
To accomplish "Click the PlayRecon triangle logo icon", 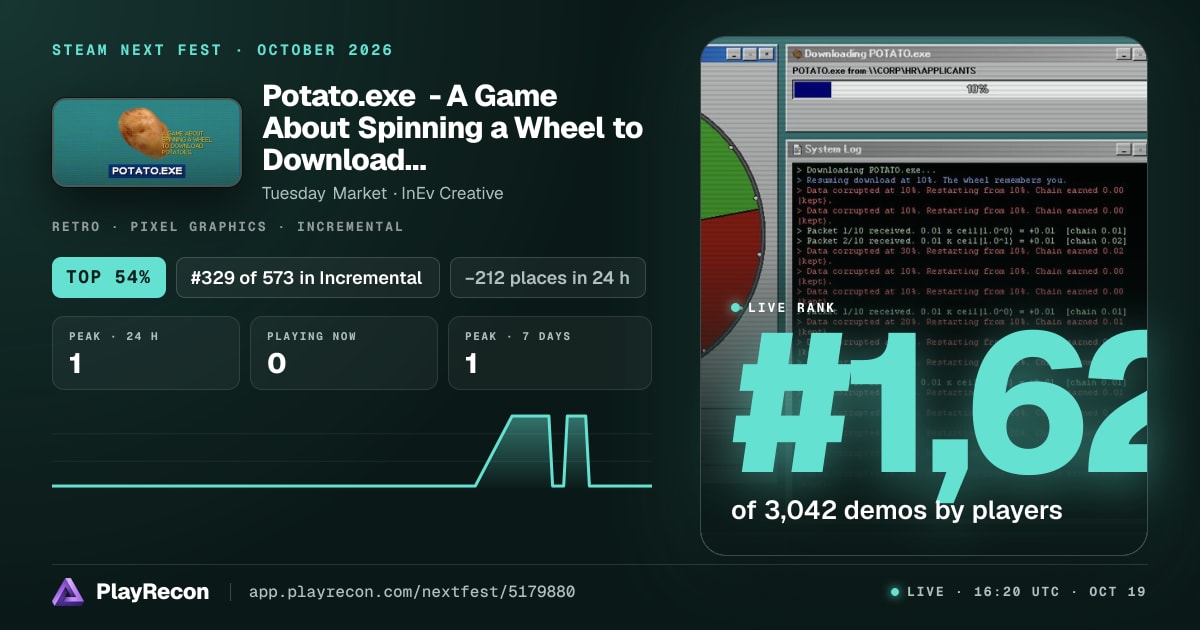I will pos(68,592).
